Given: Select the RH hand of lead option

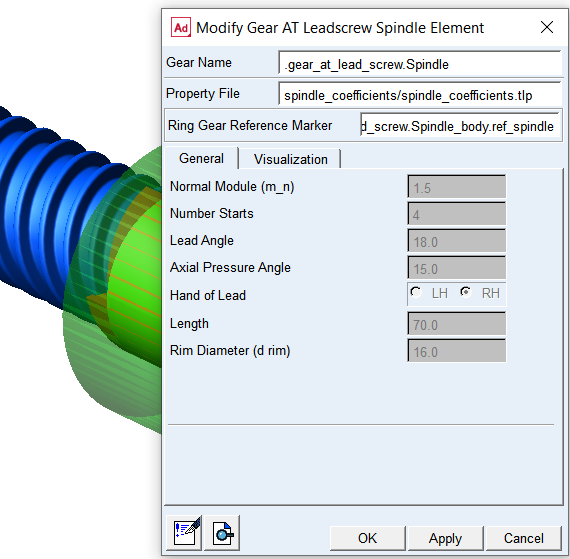Looking at the screenshot, I should click(466, 293).
